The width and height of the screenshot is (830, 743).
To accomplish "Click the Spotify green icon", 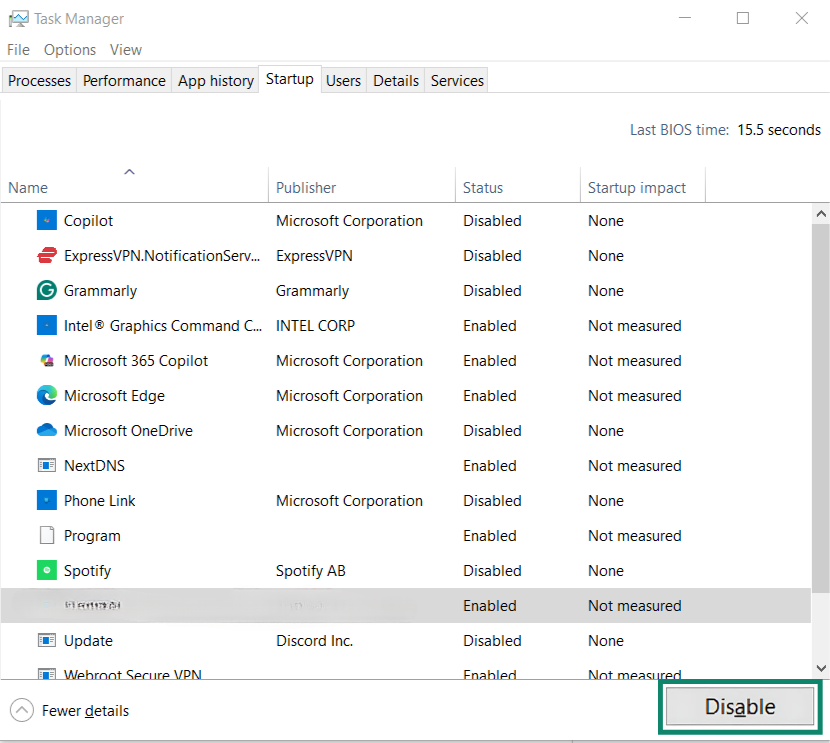I will click(x=47, y=570).
